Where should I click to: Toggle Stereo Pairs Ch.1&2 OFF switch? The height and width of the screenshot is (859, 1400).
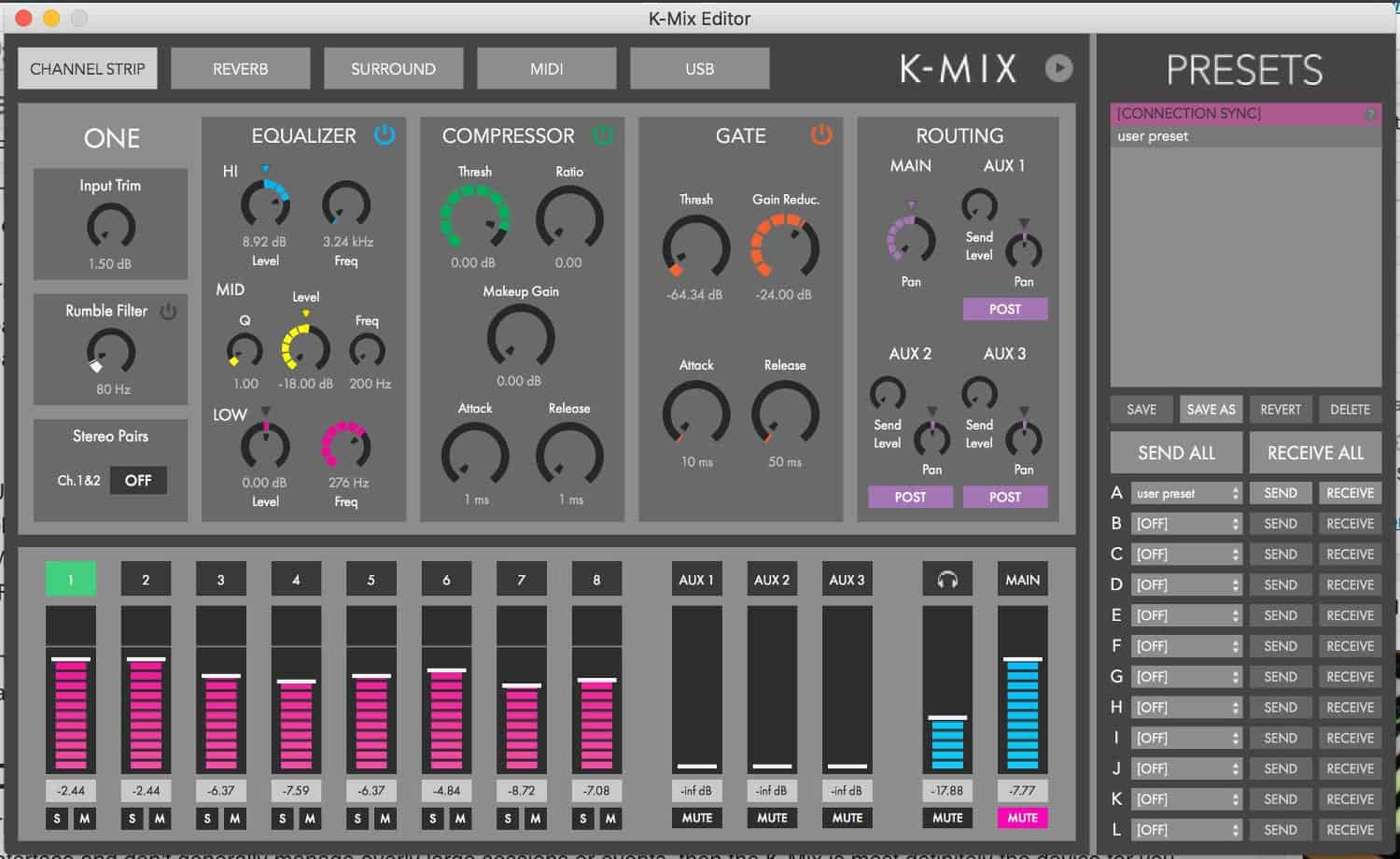pos(138,480)
